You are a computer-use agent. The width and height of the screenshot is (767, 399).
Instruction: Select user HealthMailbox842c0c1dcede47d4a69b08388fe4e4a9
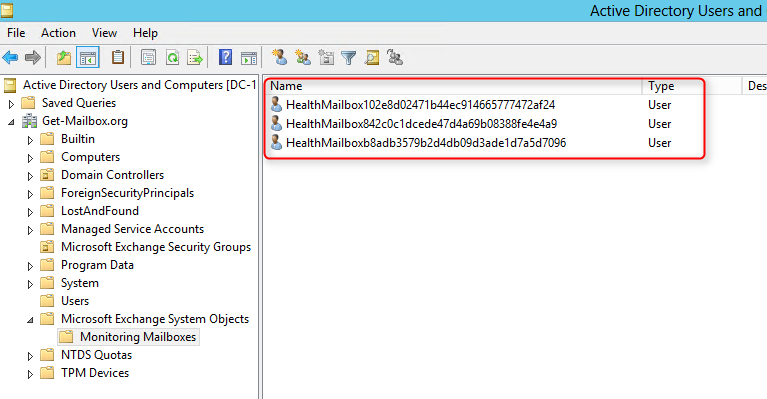pyautogui.click(x=421, y=124)
